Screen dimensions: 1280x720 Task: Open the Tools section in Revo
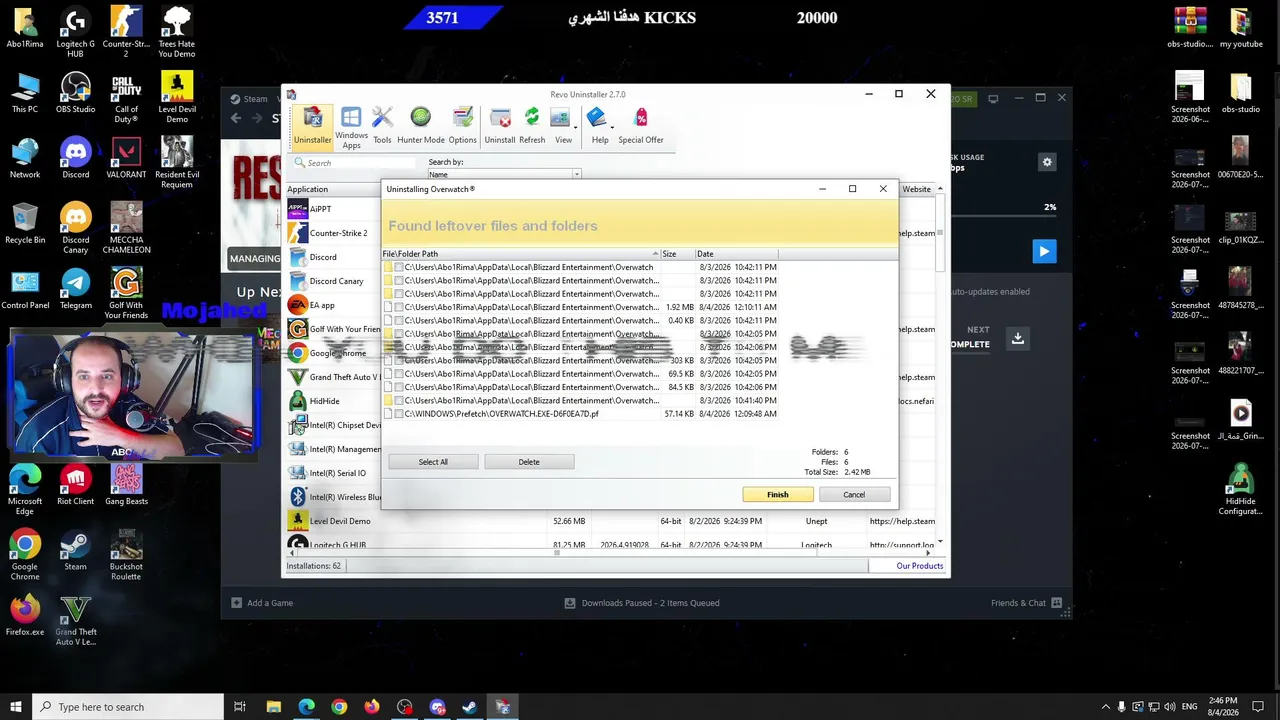pos(382,126)
